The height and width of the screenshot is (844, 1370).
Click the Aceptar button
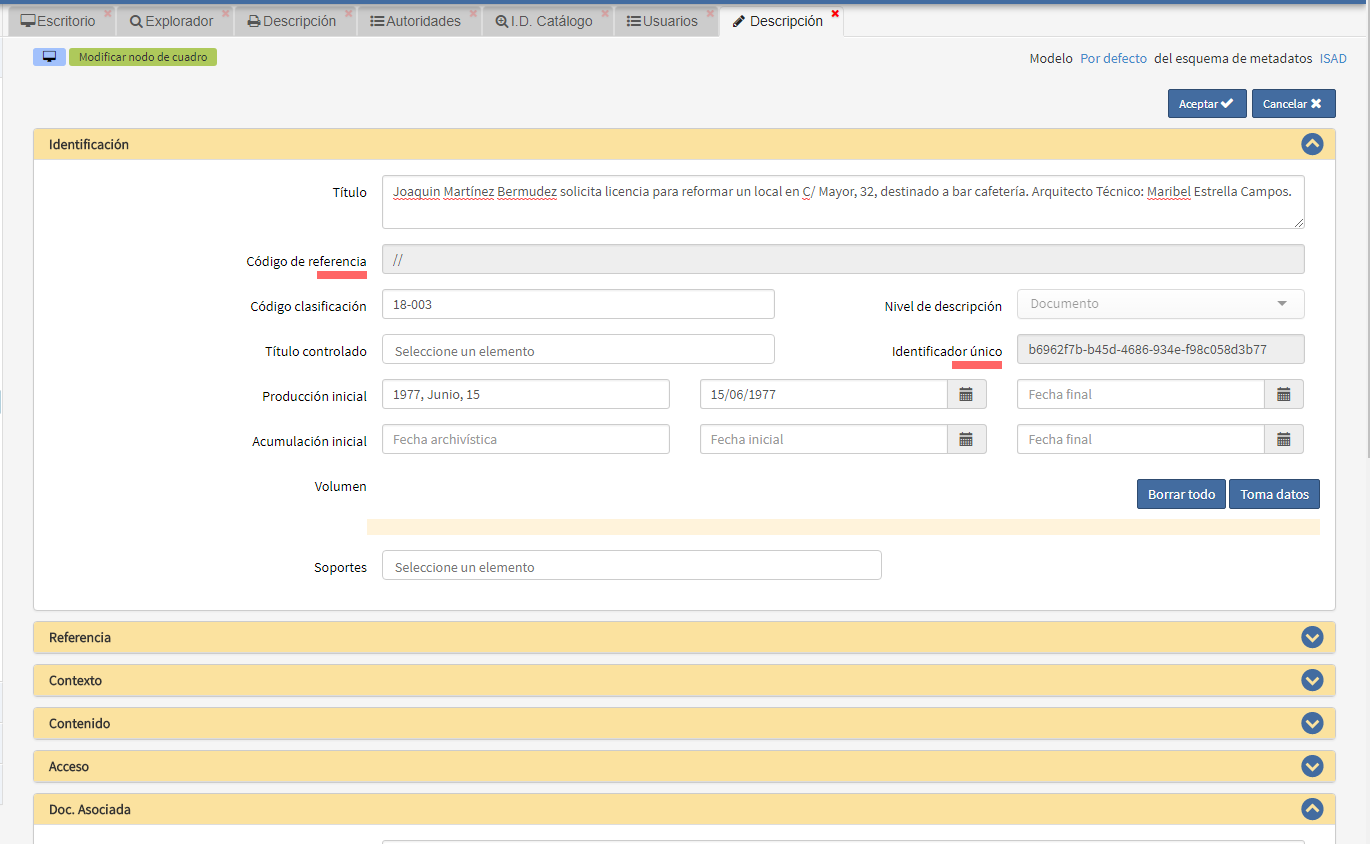[x=1207, y=104]
